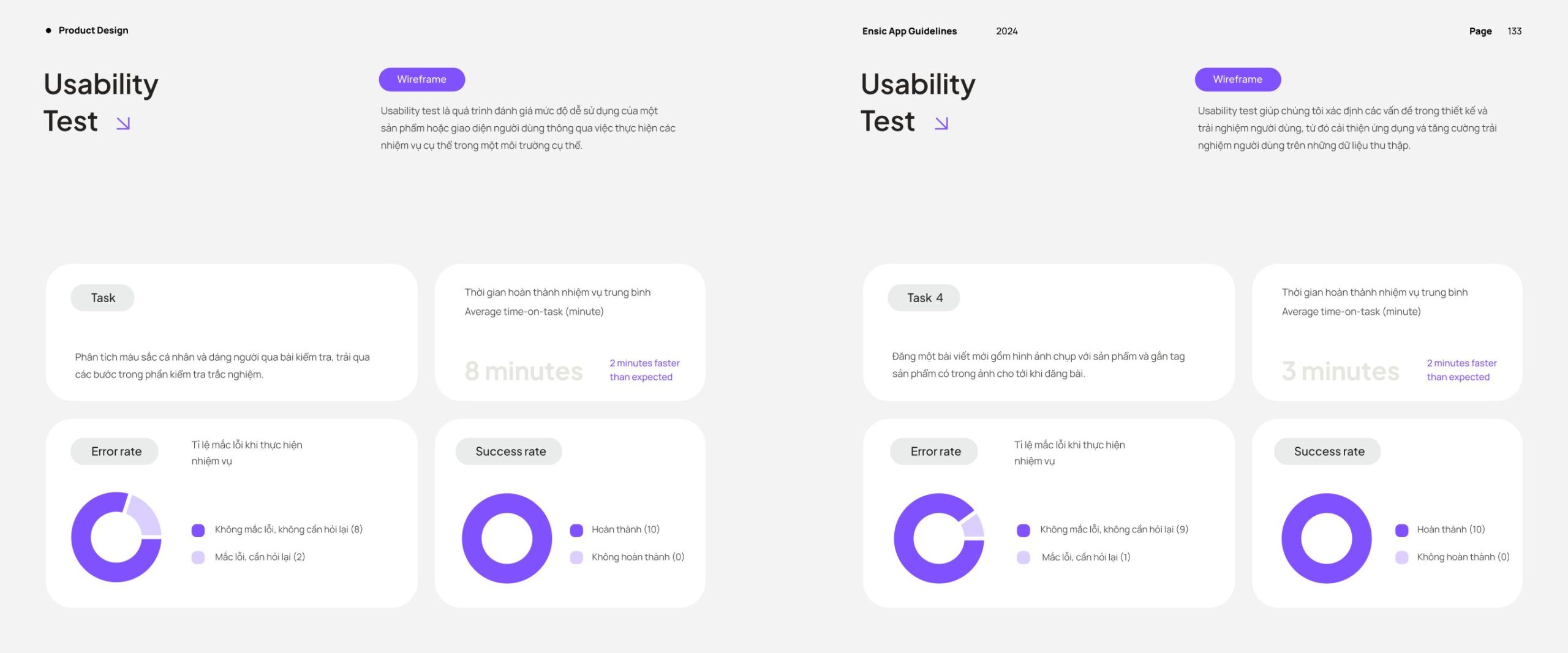1568x653 pixels.
Task: Click the right Success rate label pill
Action: click(x=1327, y=451)
